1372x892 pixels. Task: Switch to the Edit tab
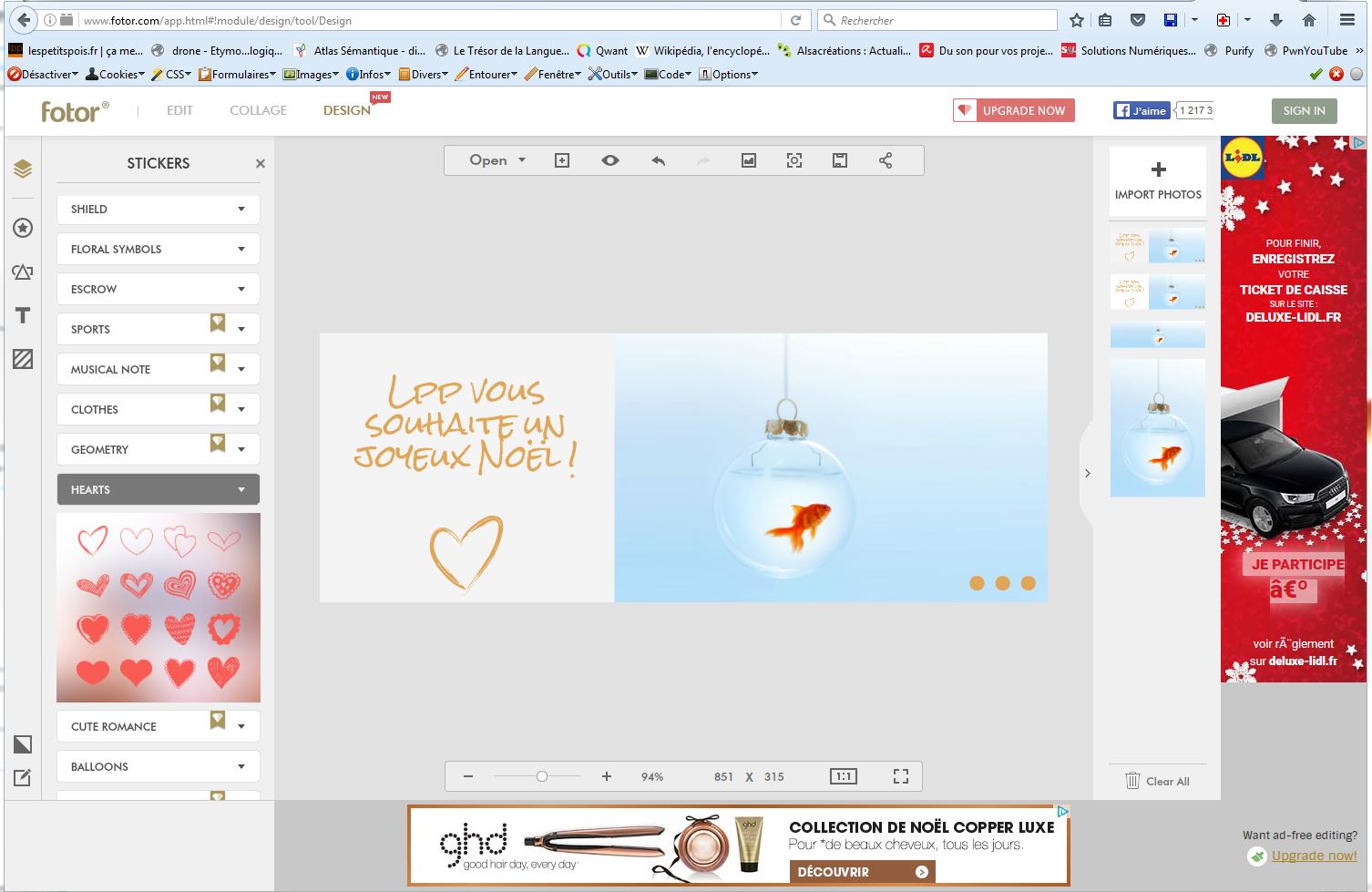179,110
